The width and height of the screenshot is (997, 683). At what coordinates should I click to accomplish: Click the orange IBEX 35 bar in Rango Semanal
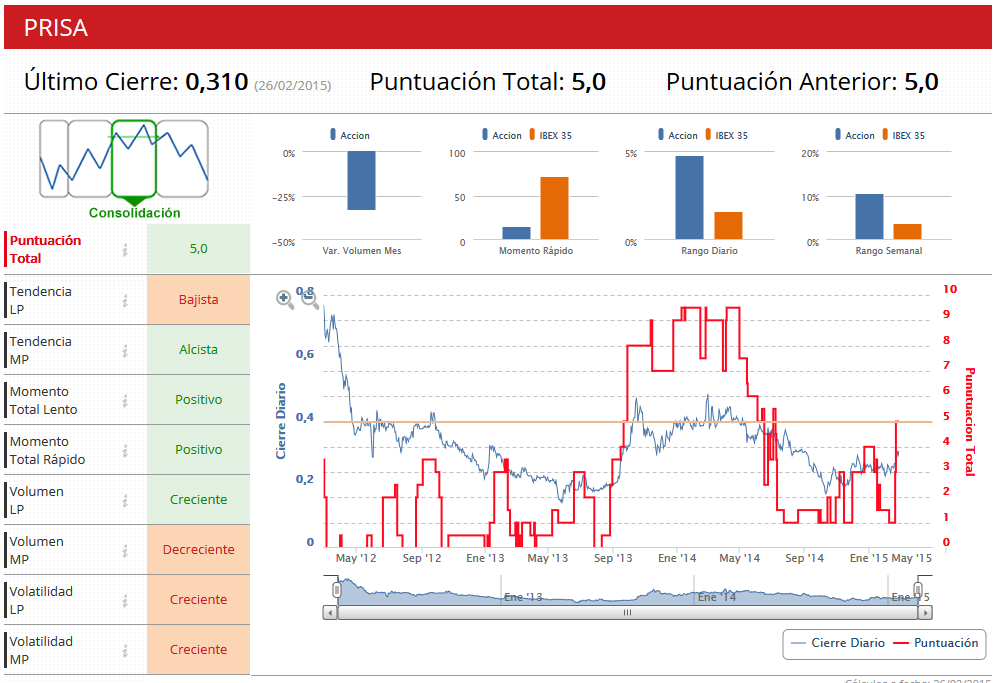pos(907,231)
